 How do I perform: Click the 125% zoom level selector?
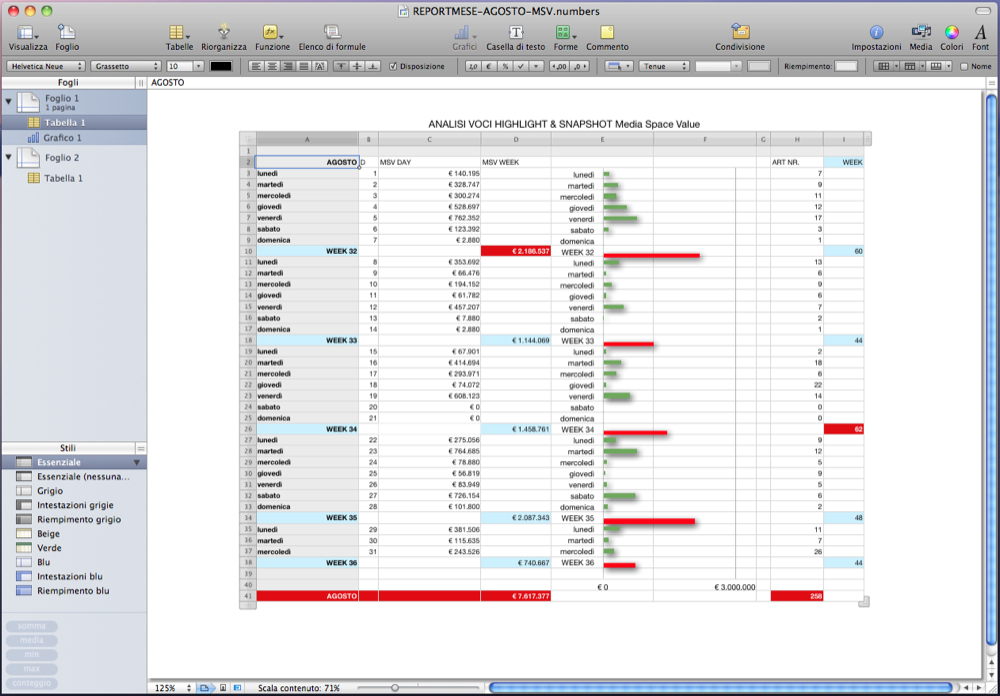coord(170,688)
